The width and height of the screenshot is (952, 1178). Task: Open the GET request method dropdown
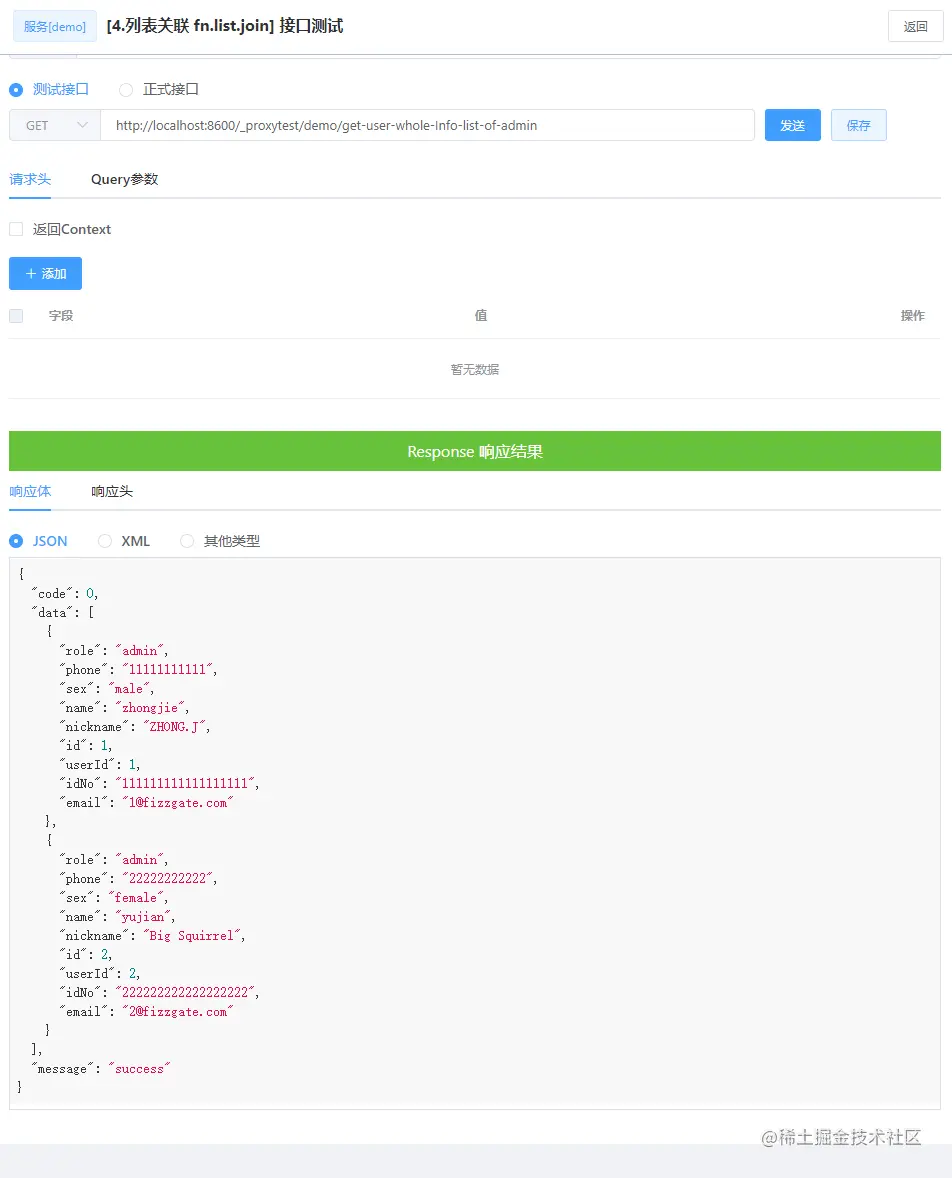[52, 125]
